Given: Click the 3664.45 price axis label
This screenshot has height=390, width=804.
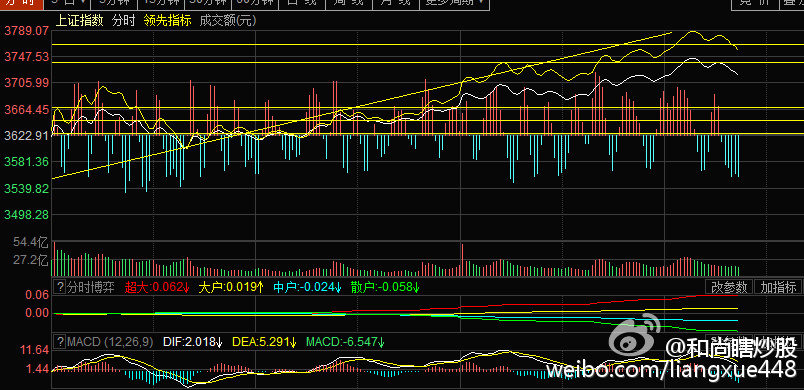Looking at the screenshot, I should coord(27,110).
